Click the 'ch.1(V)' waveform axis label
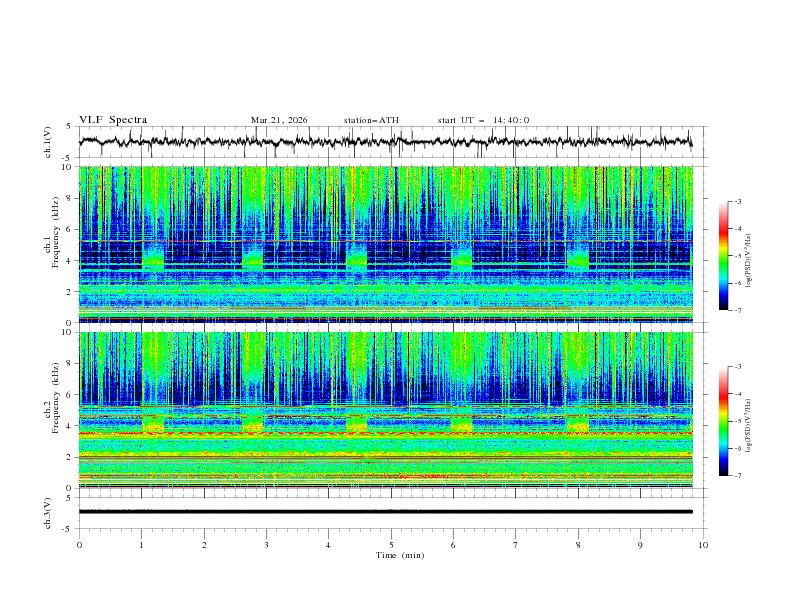Image resolution: width=792 pixels, height=612 pixels. 48,142
